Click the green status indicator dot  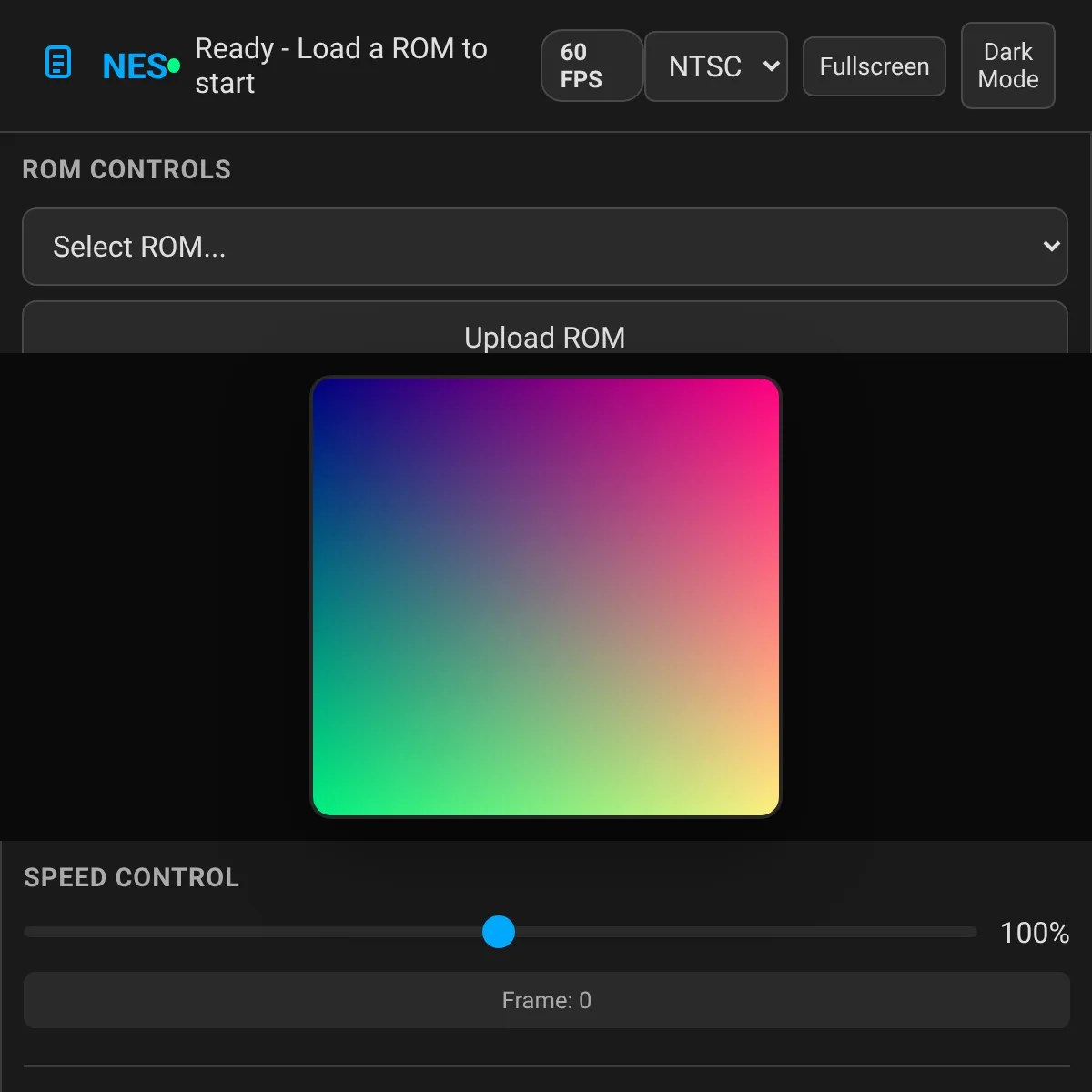174,66
